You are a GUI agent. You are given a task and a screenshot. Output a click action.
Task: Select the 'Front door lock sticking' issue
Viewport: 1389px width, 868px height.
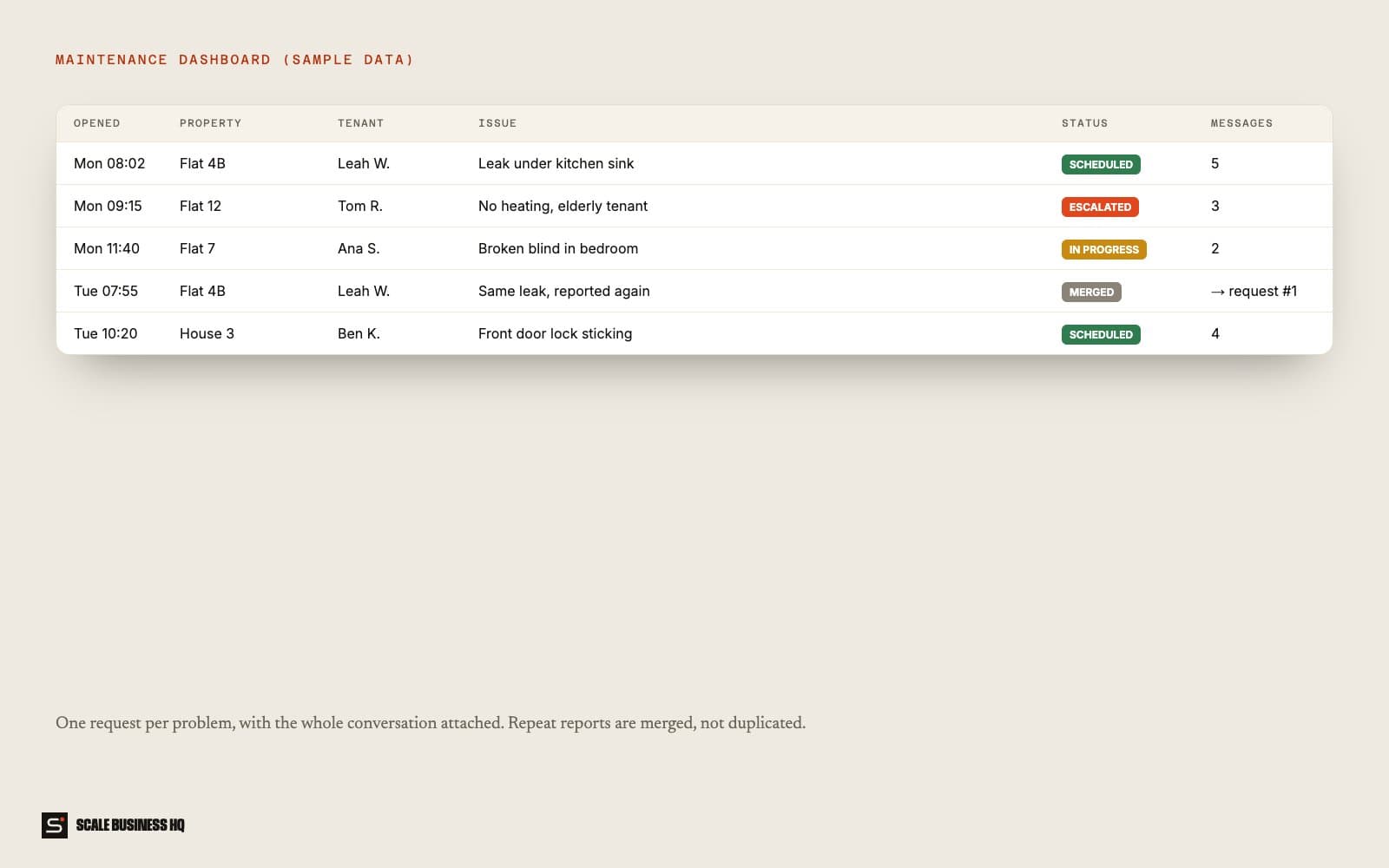(x=556, y=333)
